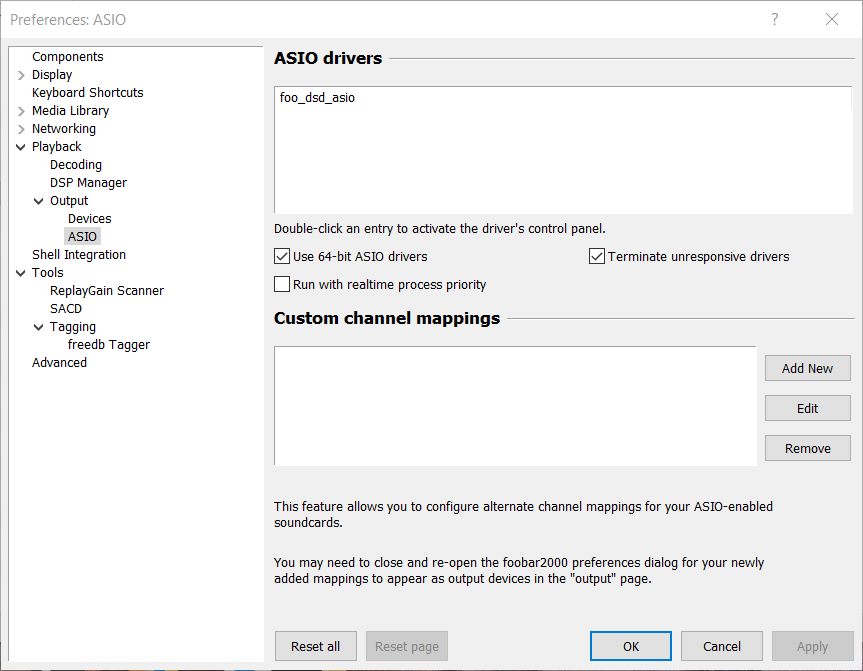Viewport: 863px width, 671px height.
Task: Go to the Devices output page
Action: tap(89, 219)
